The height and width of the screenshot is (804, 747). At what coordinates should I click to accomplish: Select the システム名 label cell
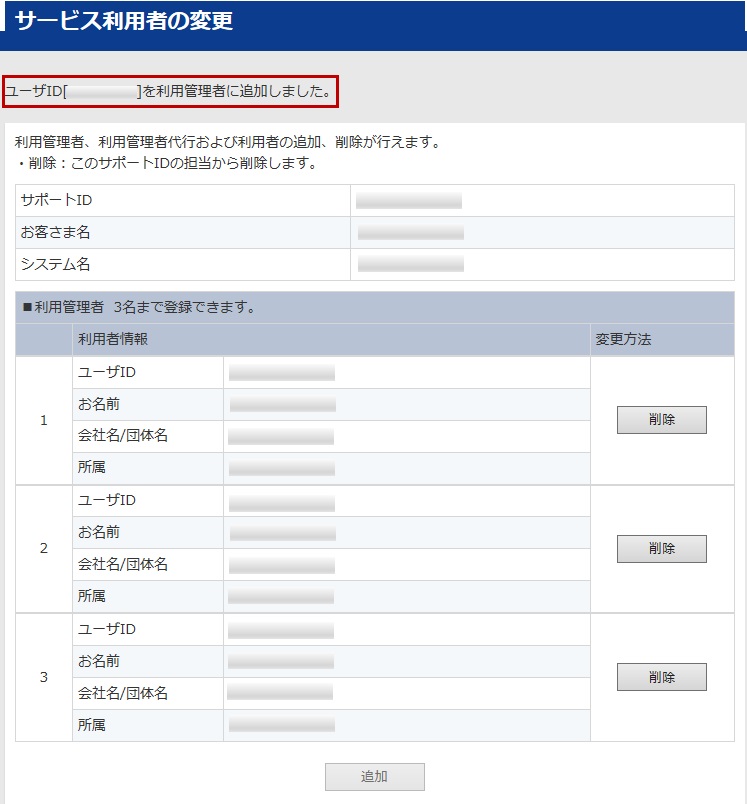pos(183,265)
